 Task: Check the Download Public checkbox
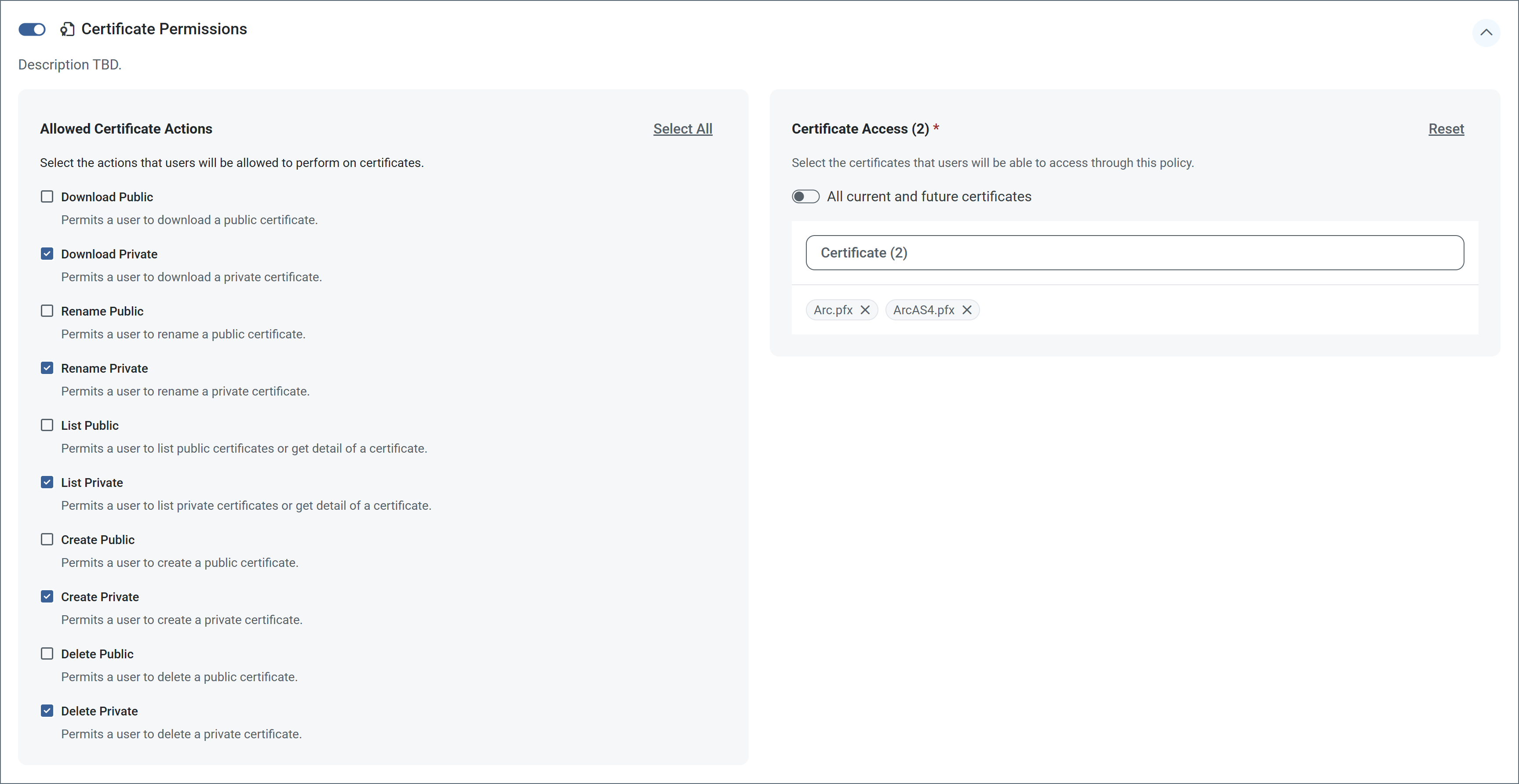point(47,196)
